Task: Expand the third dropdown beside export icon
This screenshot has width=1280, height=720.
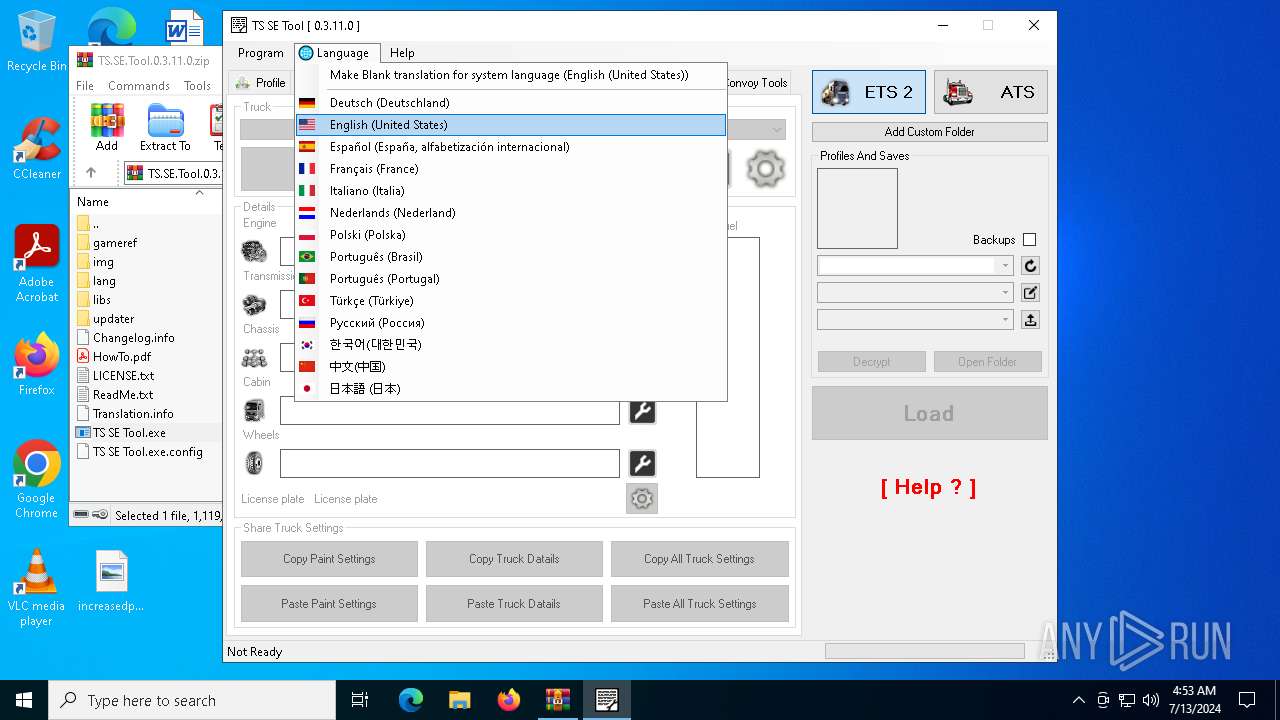Action: pyautogui.click(x=1005, y=320)
